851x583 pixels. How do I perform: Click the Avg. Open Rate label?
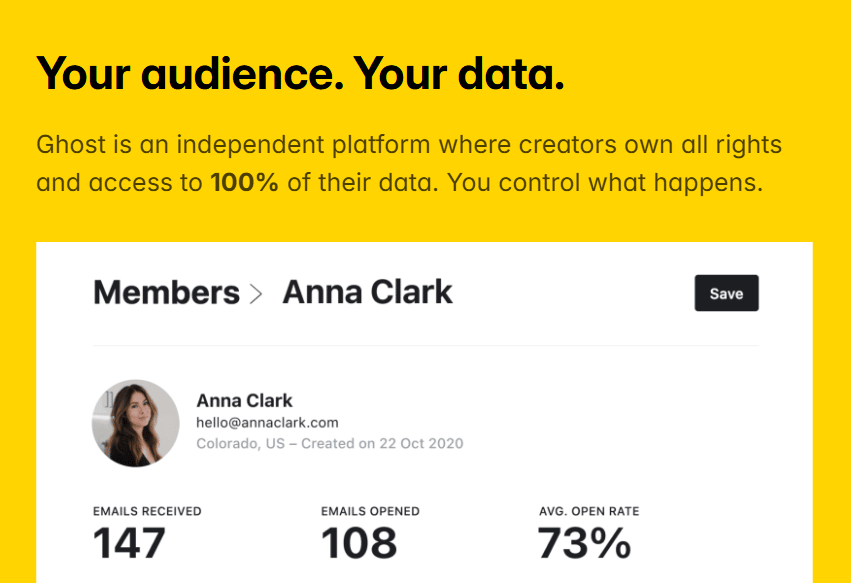click(589, 511)
